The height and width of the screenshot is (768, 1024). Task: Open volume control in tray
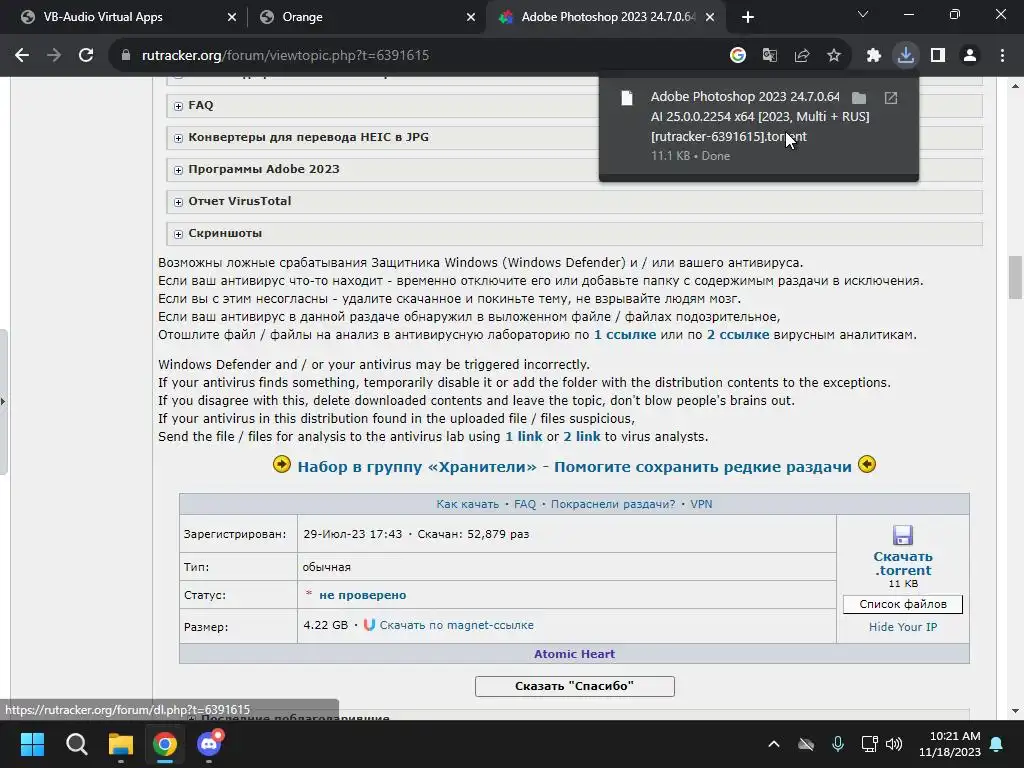point(894,744)
